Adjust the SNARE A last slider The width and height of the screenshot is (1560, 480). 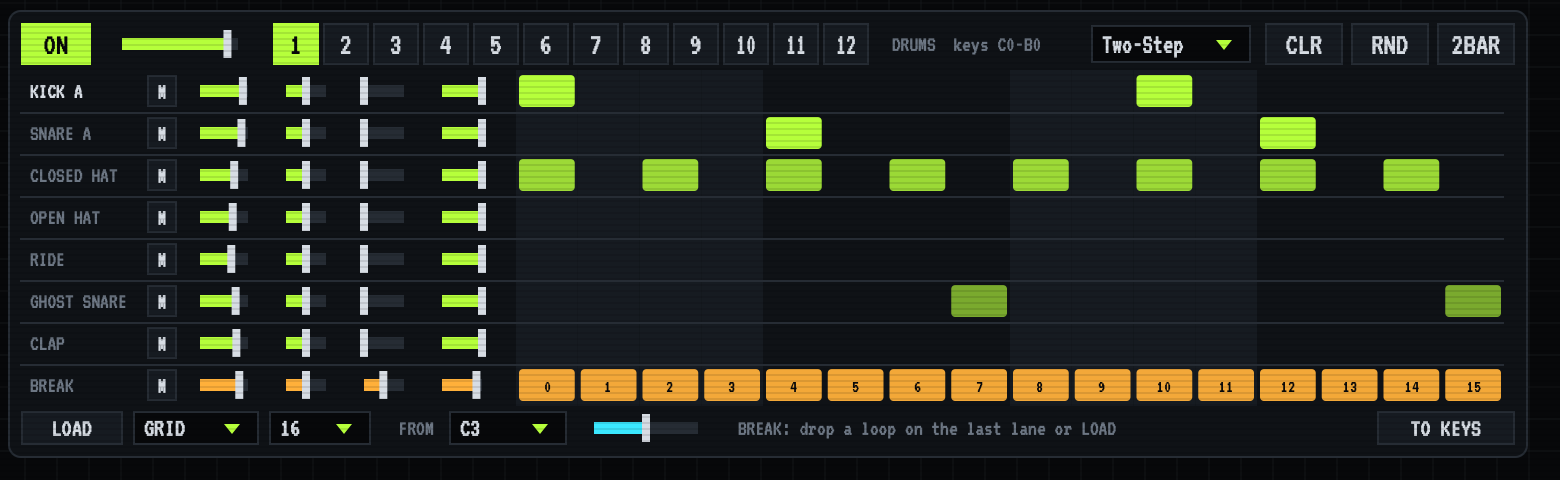(464, 134)
